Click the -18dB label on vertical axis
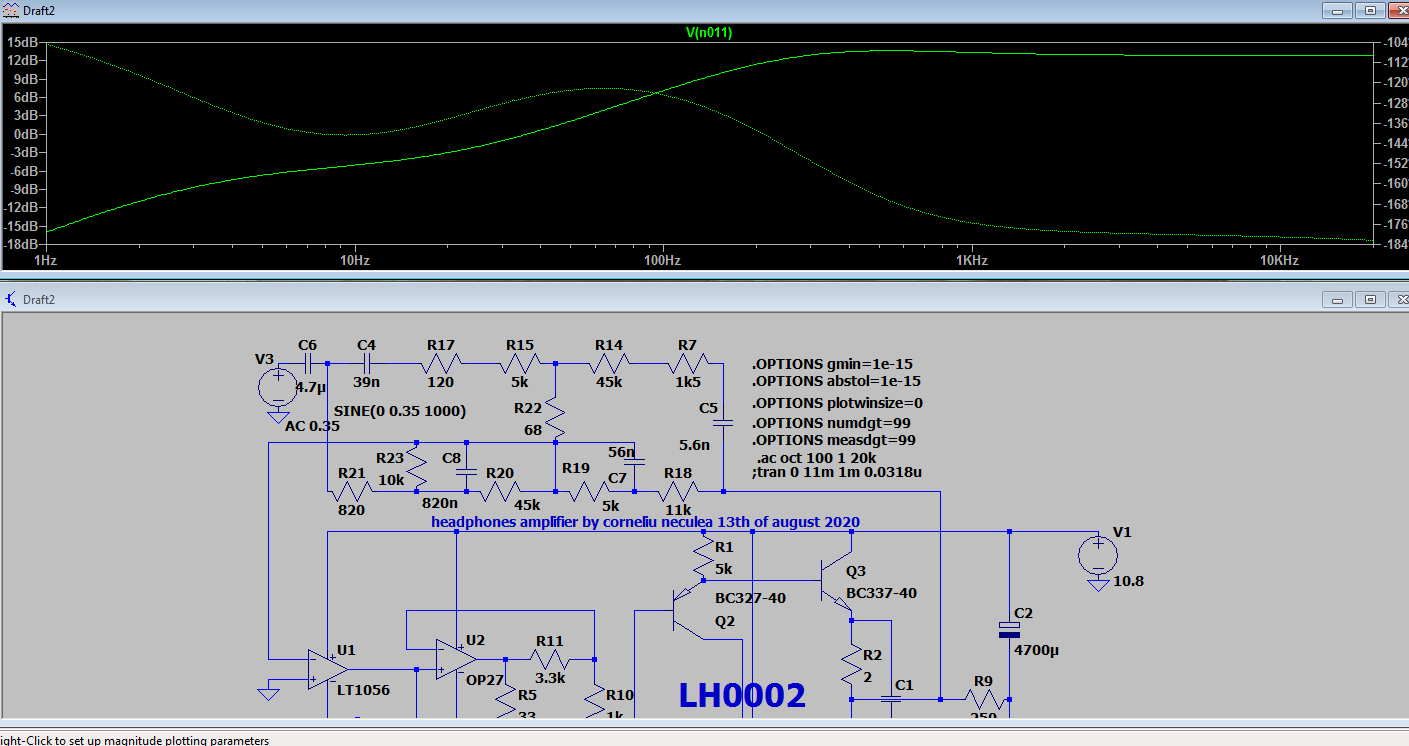 click(x=22, y=244)
